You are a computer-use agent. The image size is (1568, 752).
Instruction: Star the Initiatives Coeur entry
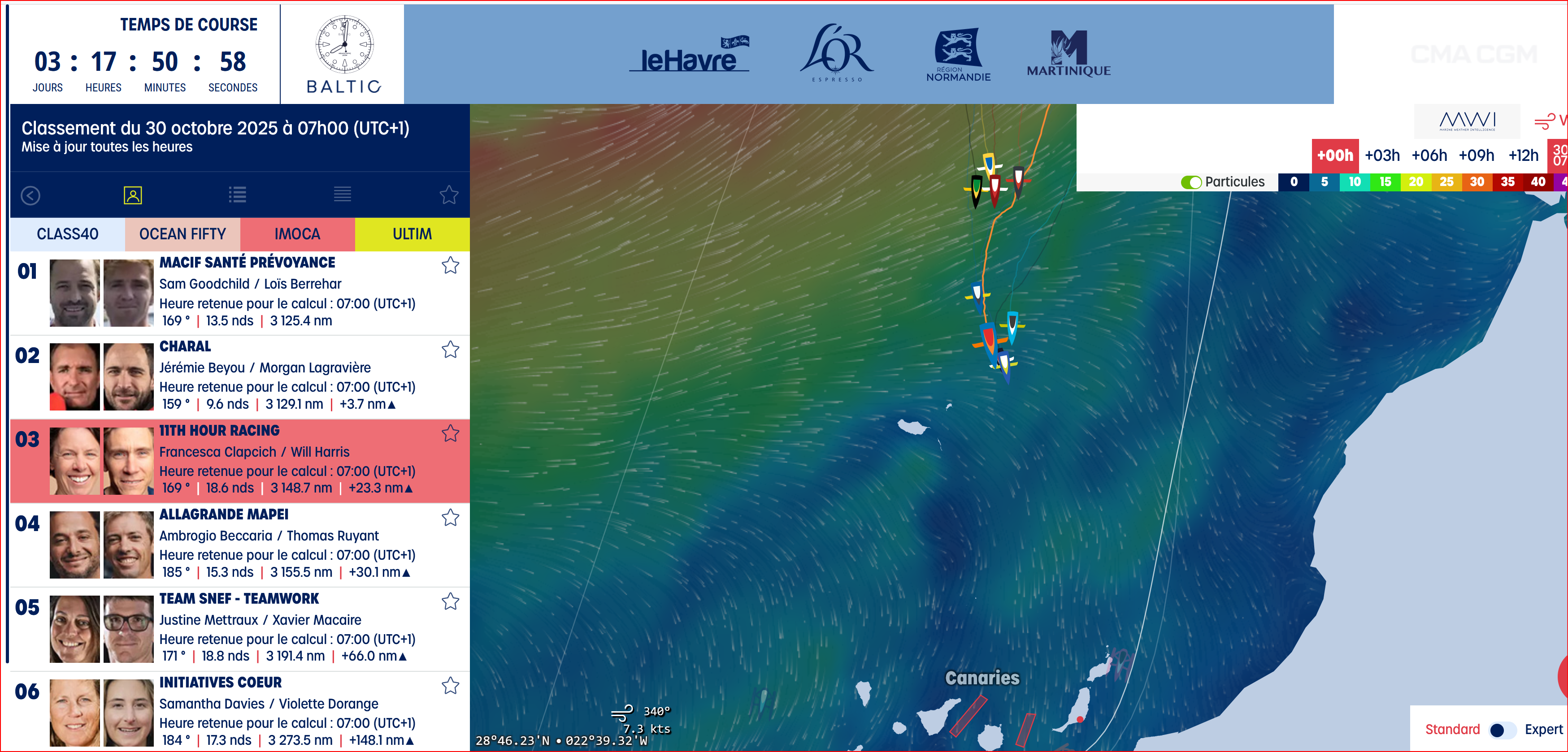pyautogui.click(x=450, y=686)
